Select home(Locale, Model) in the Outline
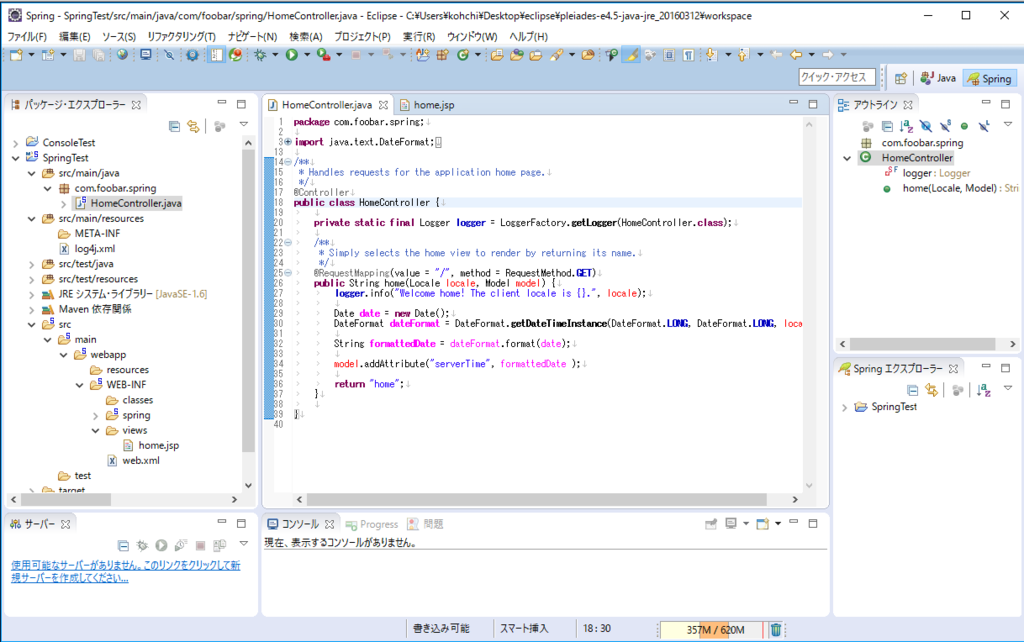The image size is (1024, 642). click(950, 188)
